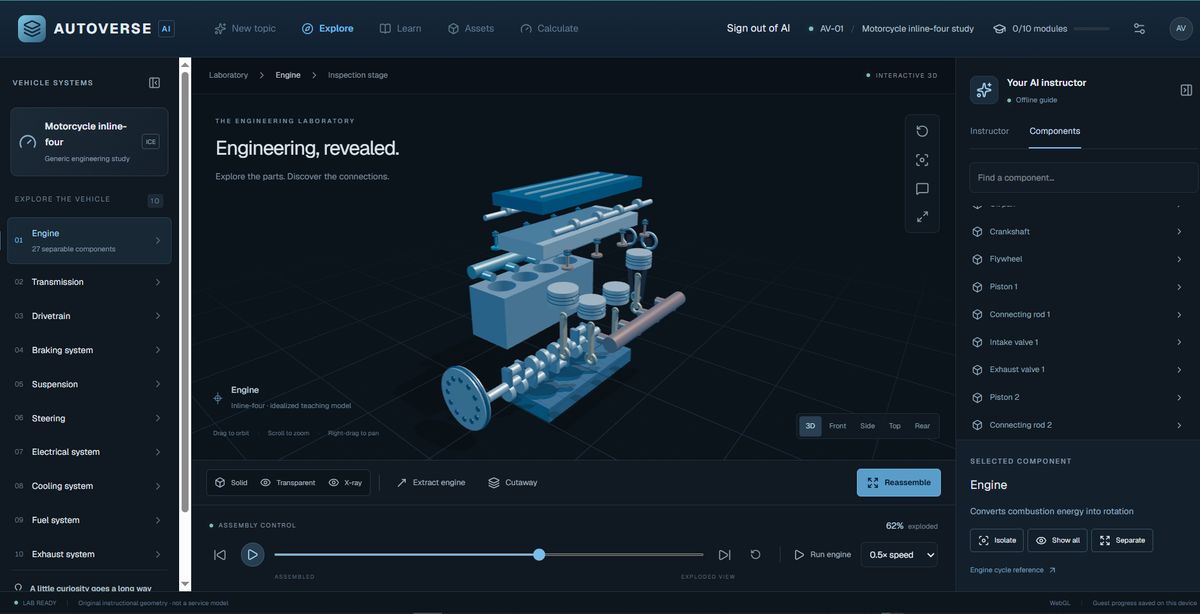
Task: Expand the Braking system row
Action: point(89,350)
